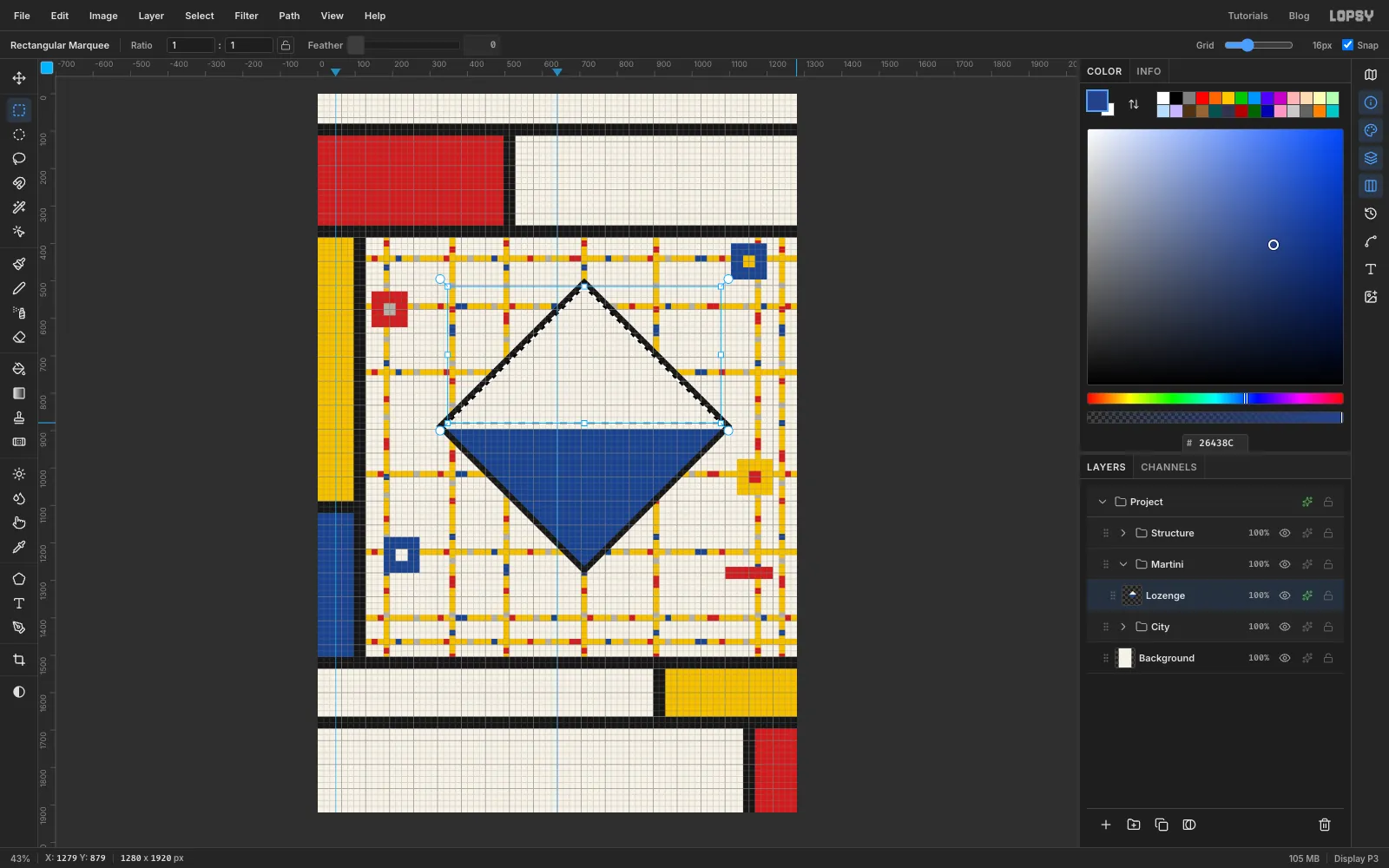Add a new layer group folder
Viewport: 1389px width, 868px height.
(x=1134, y=825)
